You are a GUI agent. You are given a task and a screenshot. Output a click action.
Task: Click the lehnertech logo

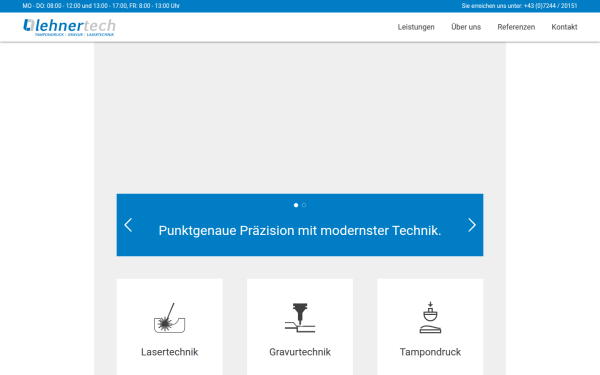coord(69,27)
